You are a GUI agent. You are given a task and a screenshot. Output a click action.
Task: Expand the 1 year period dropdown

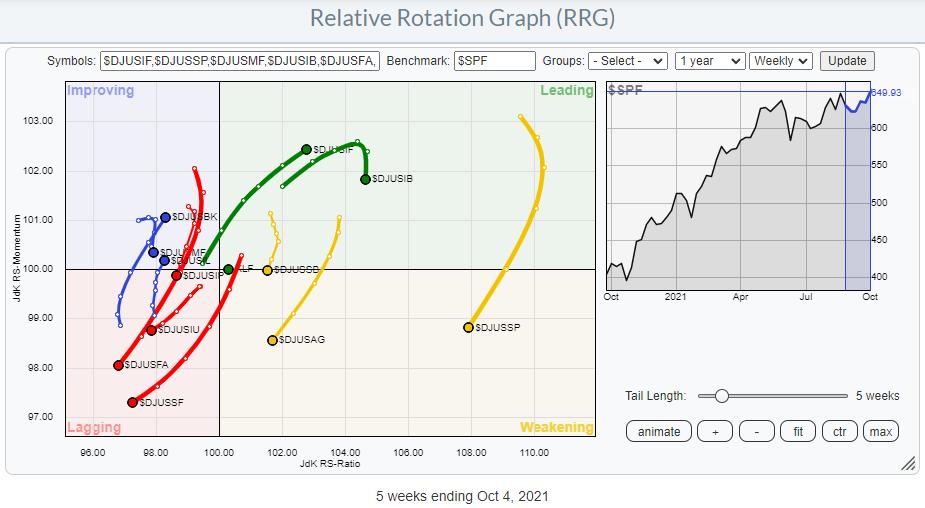[709, 61]
